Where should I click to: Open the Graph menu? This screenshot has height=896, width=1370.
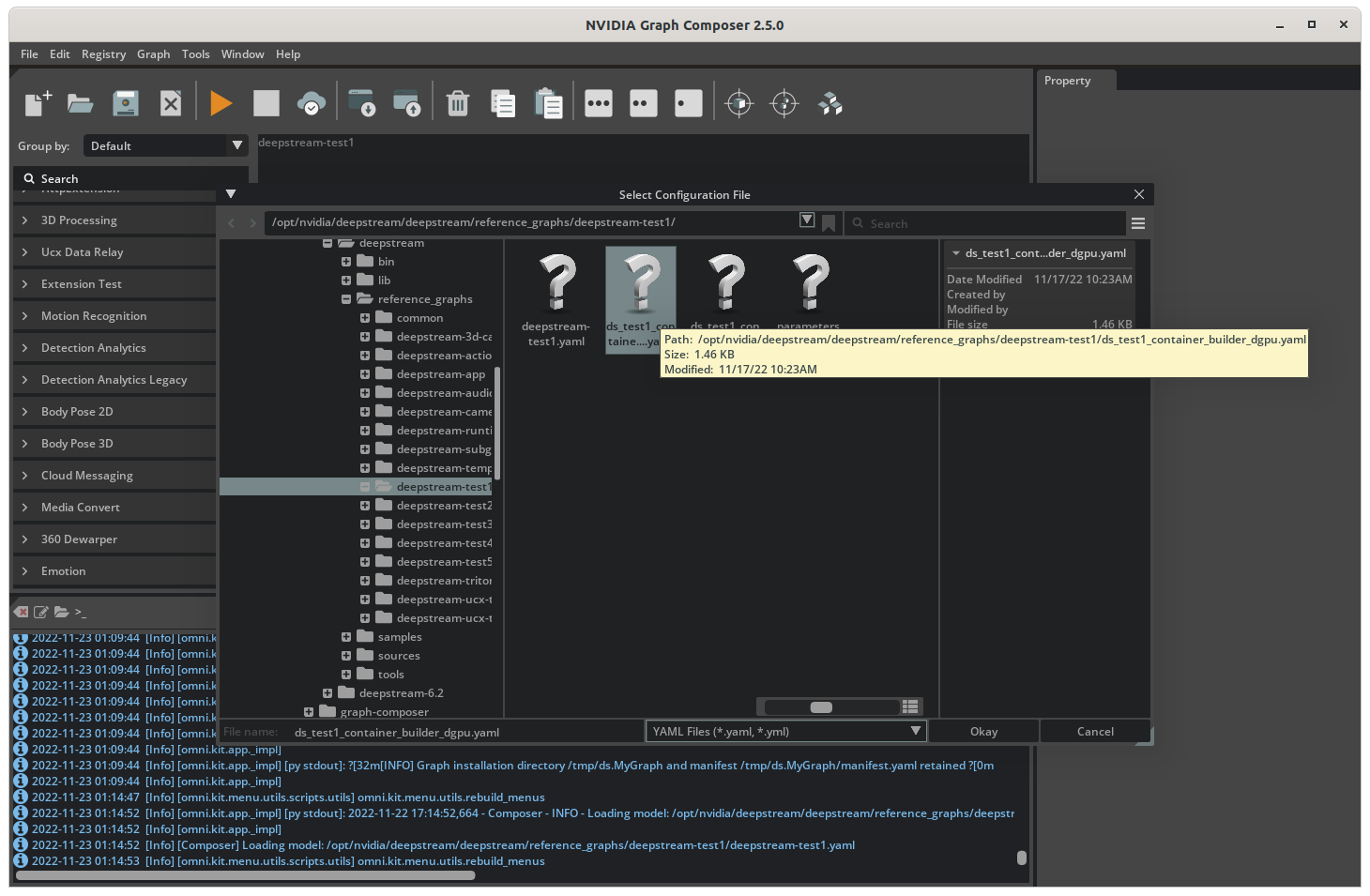tap(154, 54)
